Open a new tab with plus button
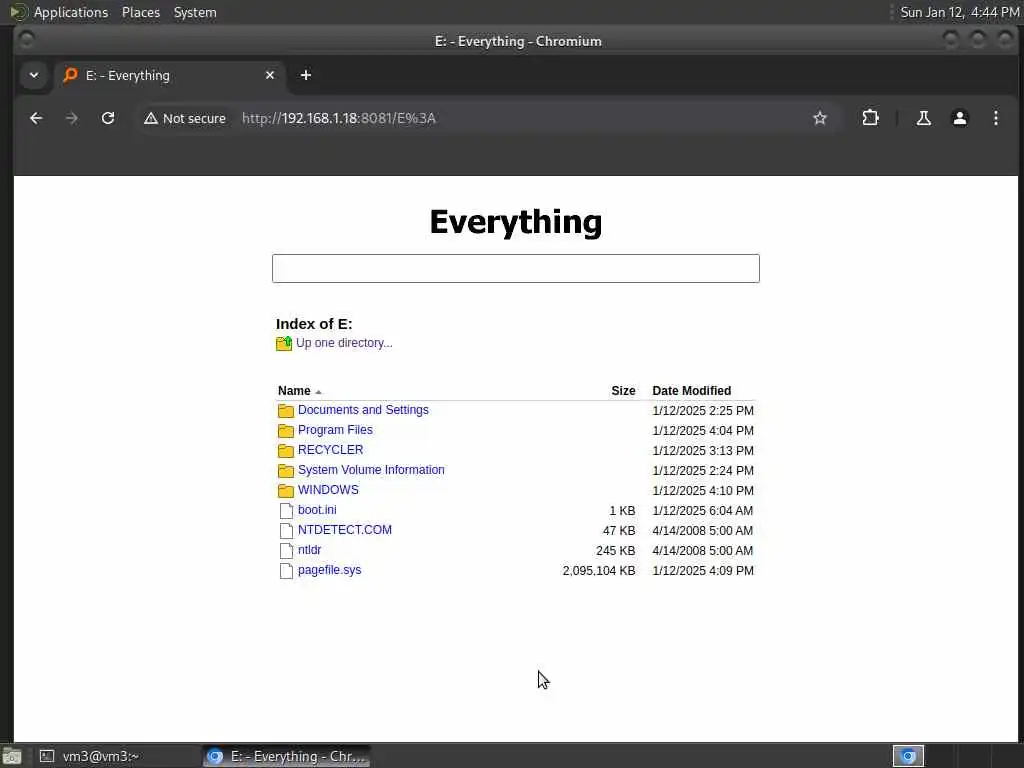Viewport: 1024px width, 768px height. [x=306, y=75]
